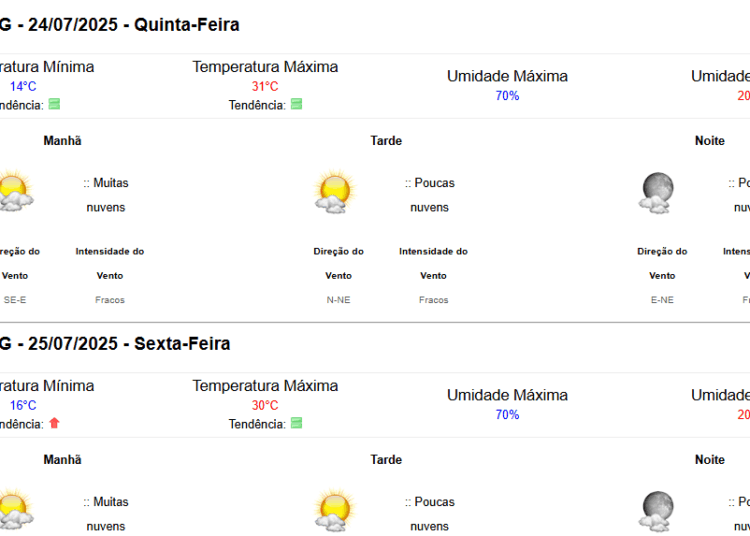Click the Friday 30°C maximum temperature
This screenshot has width=750, height=536.
[265, 405]
